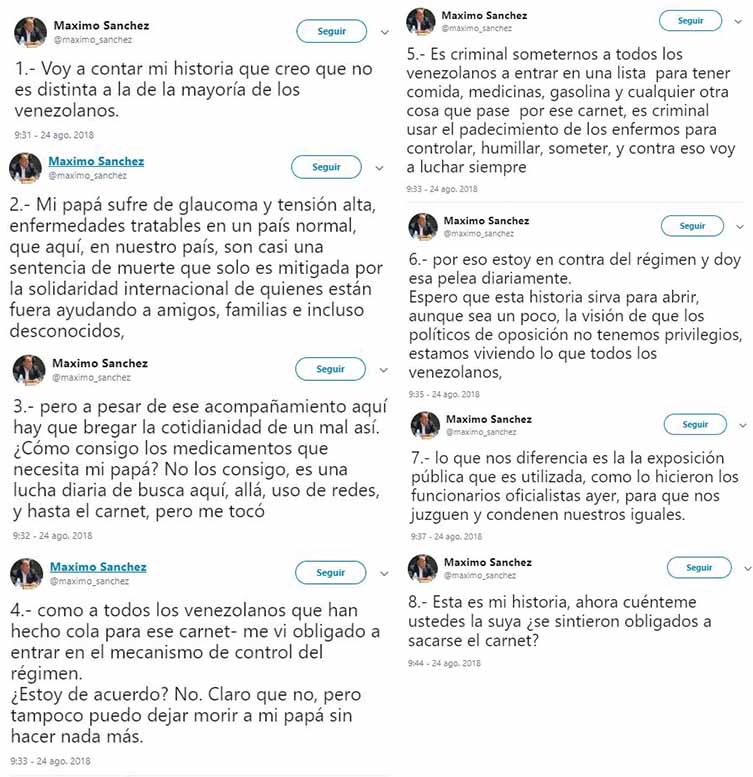Click the avatar on tweet 8
Screen dimensions: 753x777
point(423,568)
